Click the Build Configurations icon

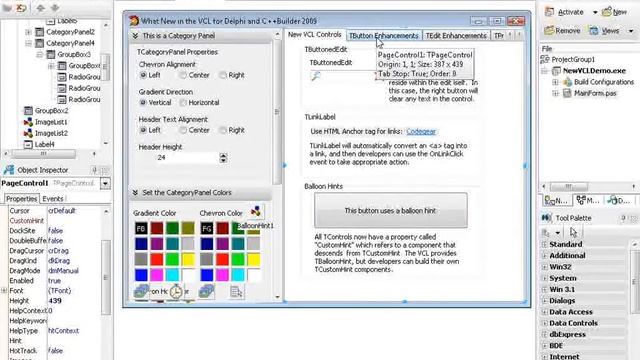[x=567, y=82]
